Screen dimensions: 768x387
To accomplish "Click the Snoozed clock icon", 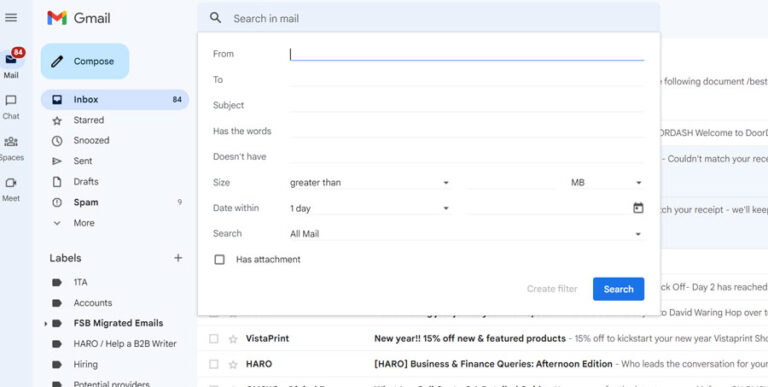I will coord(57,141).
